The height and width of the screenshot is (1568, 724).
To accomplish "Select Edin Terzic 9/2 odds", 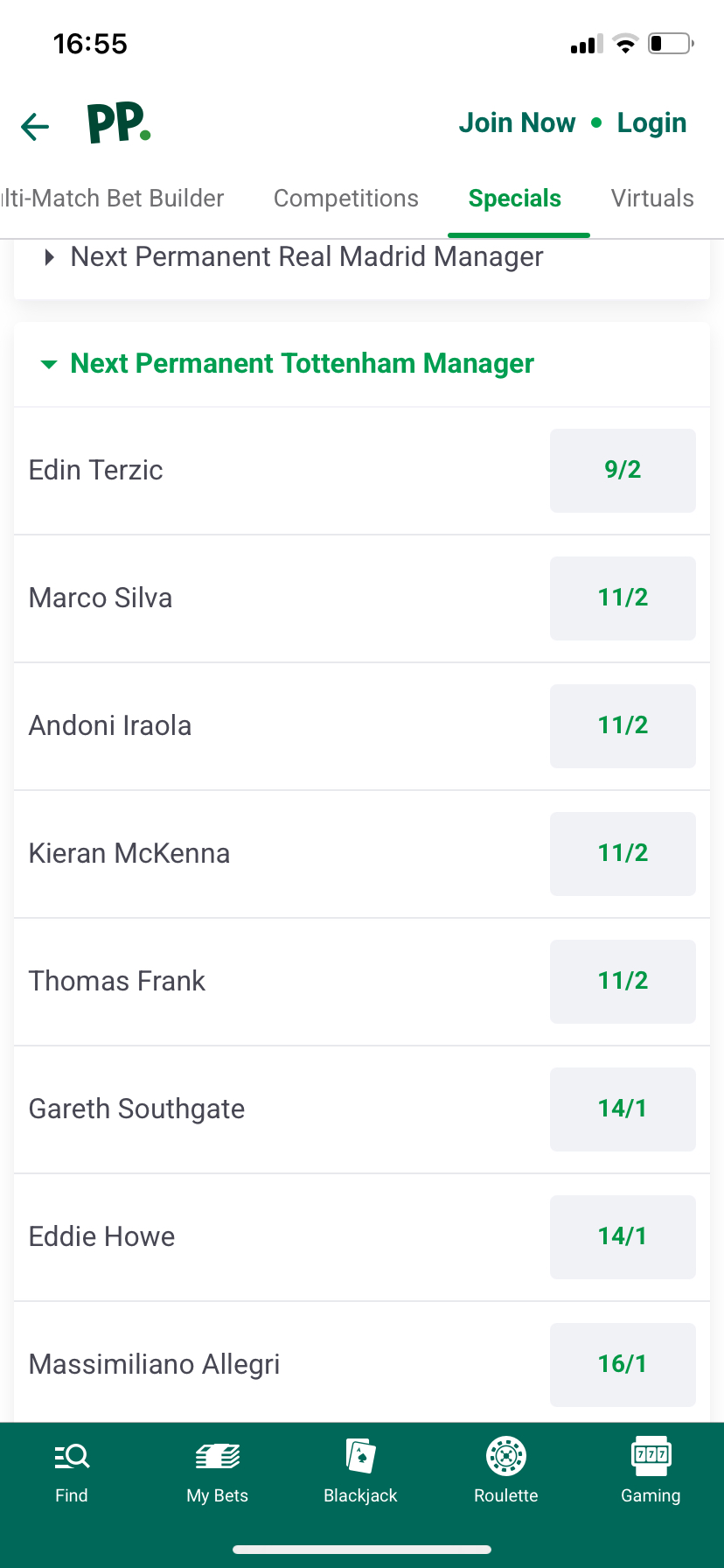I will 623,470.
